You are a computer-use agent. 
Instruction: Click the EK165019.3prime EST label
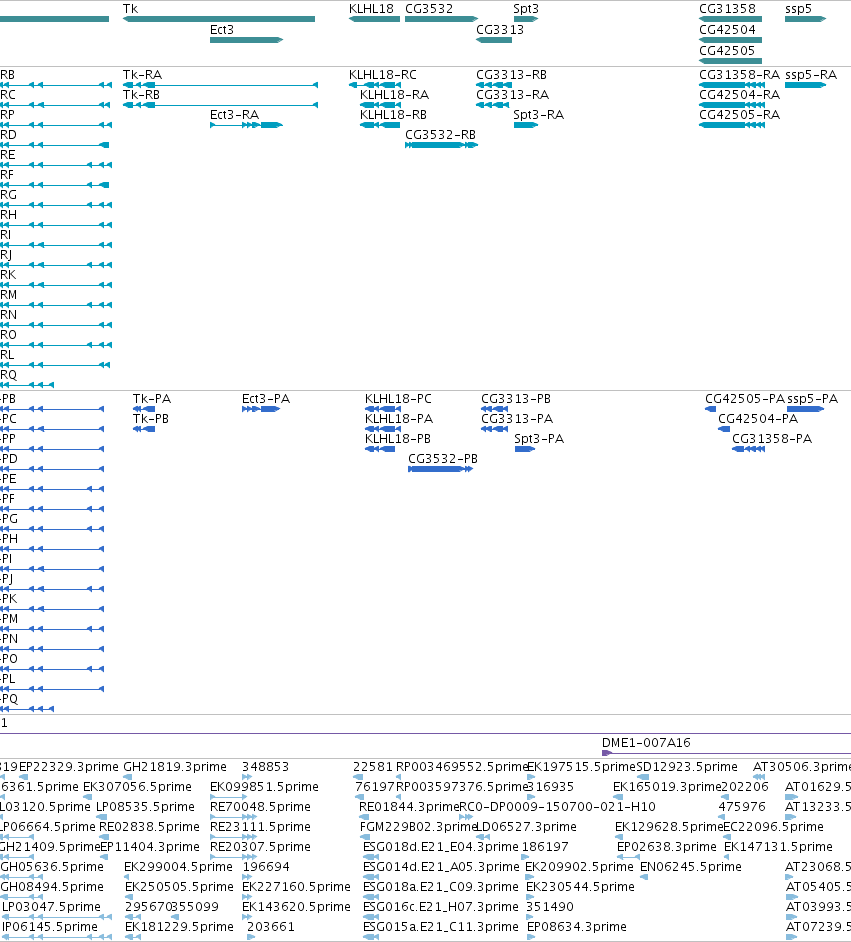667,787
